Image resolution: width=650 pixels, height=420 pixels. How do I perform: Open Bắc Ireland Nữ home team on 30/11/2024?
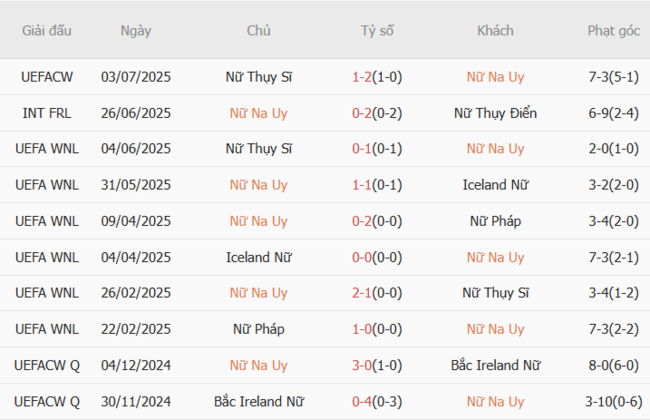pyautogui.click(x=259, y=401)
